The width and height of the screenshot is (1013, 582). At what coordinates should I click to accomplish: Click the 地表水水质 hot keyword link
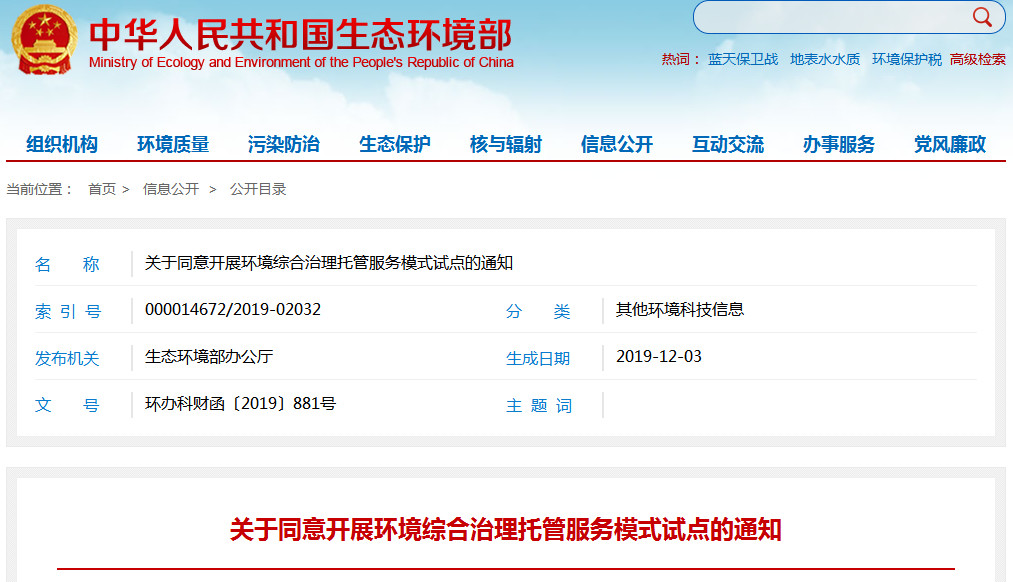click(825, 59)
